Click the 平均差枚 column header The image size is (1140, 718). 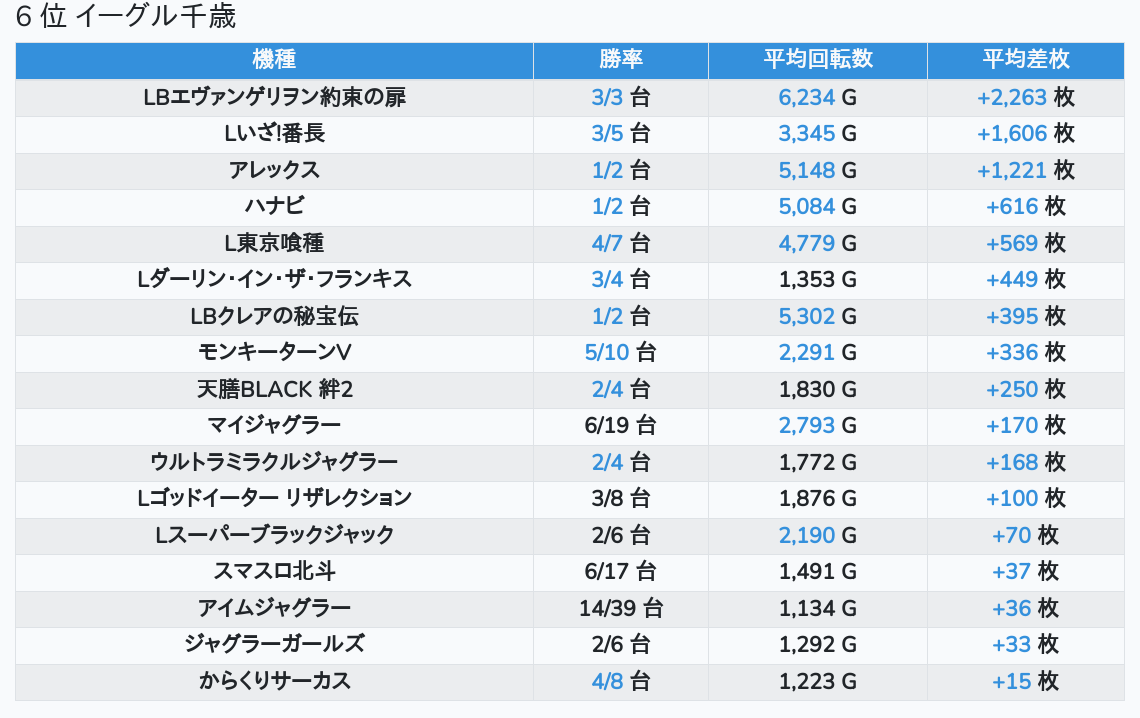pyautogui.click(x=1025, y=60)
